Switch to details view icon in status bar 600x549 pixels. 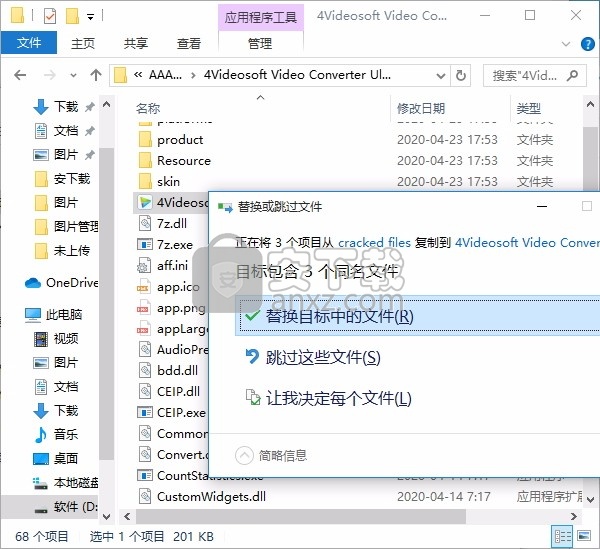point(562,536)
